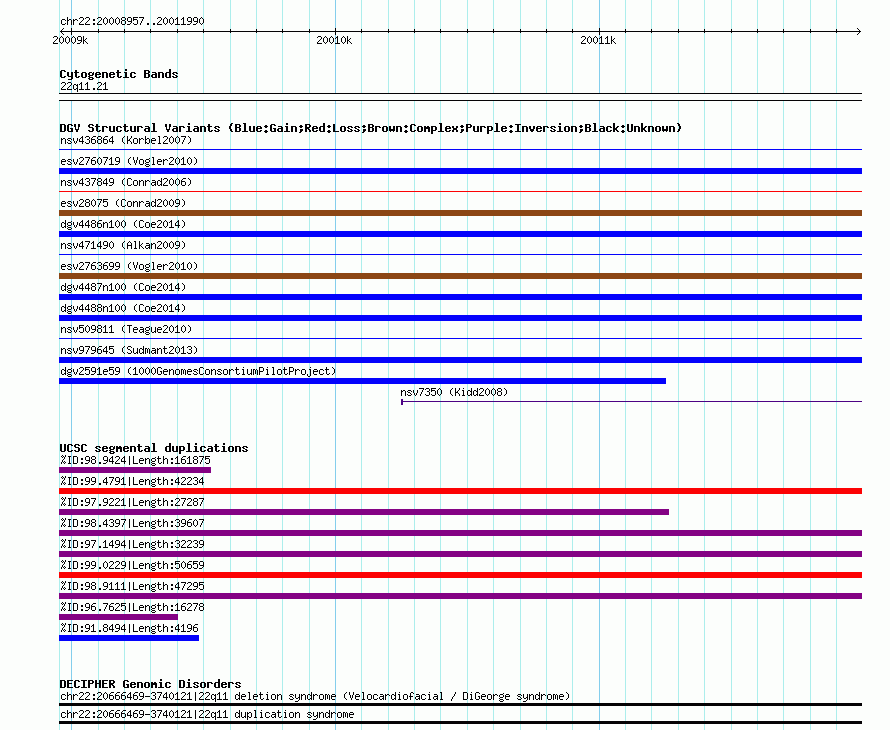Select variant esv2760719 (Vogler2010) label
Viewport: 890px width, 730px height.
click(129, 161)
